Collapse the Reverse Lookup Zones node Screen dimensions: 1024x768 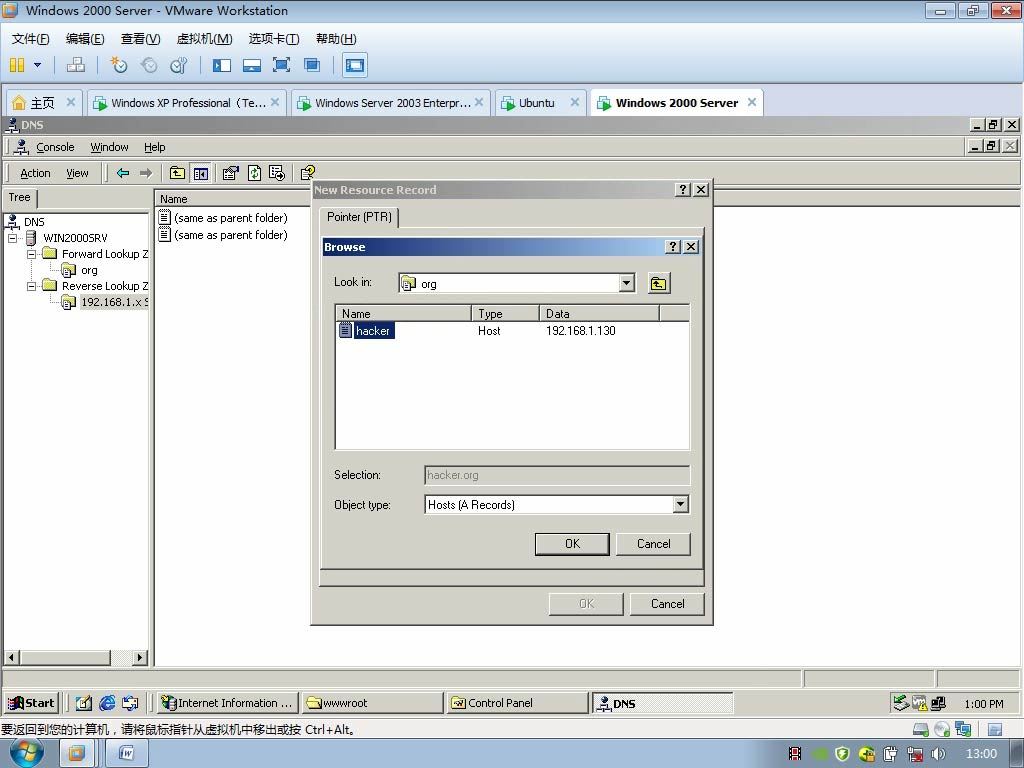31,286
